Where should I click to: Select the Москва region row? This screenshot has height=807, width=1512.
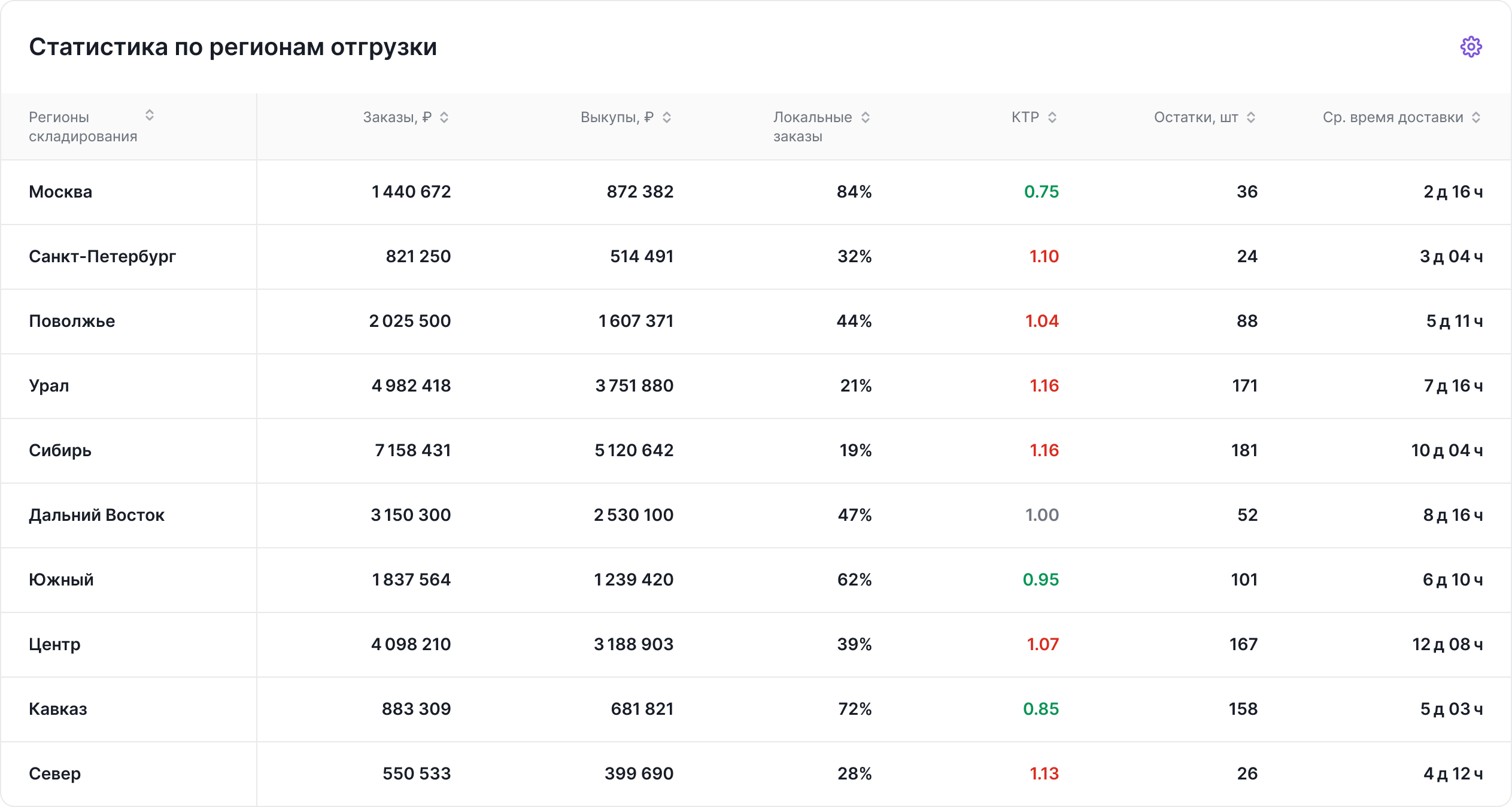pos(756,192)
